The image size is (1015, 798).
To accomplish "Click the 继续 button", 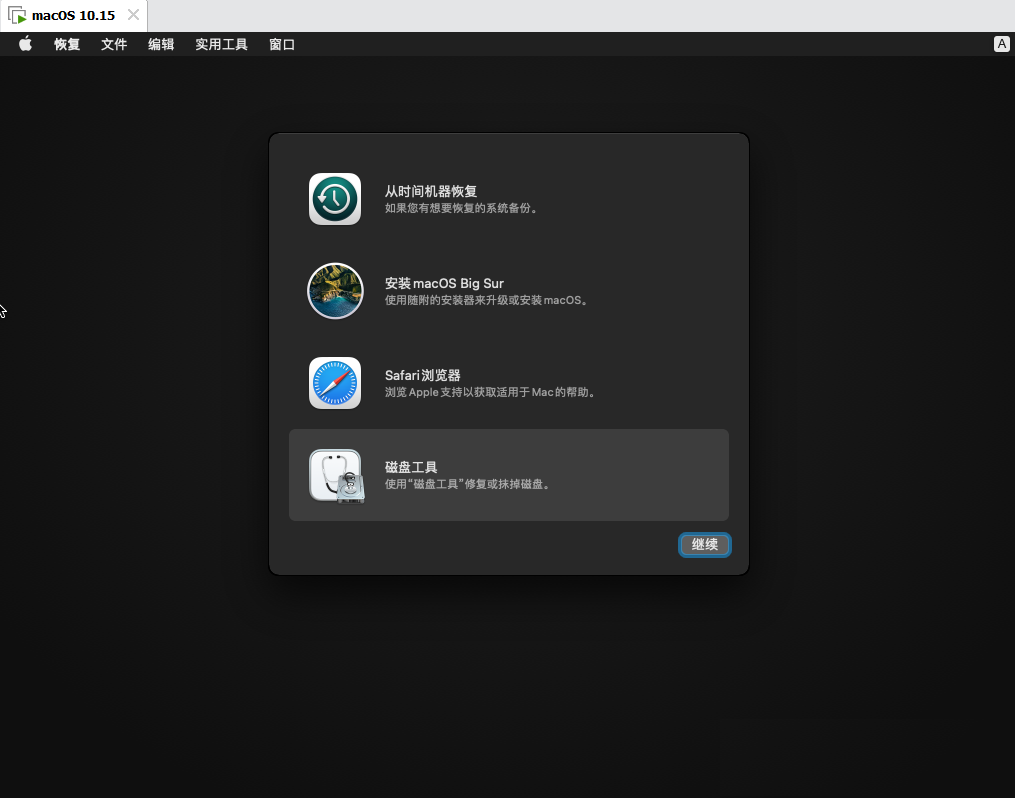I will pos(704,544).
